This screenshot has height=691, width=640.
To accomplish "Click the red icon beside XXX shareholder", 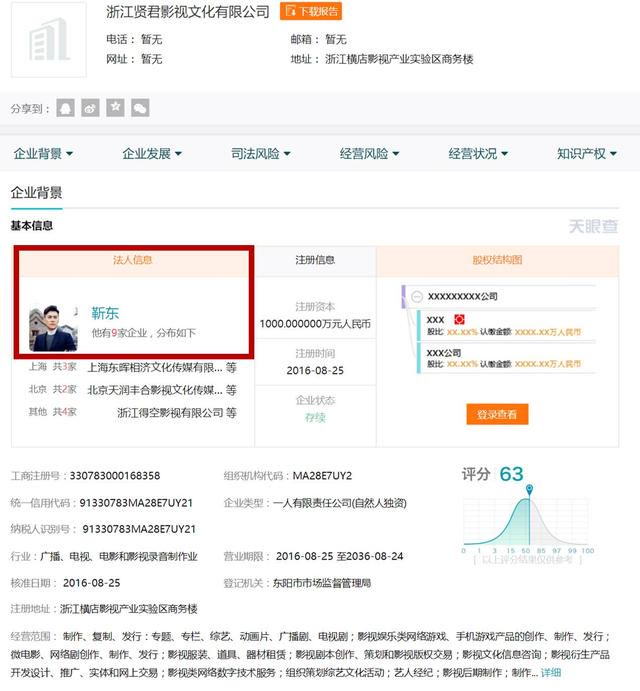I will [459, 319].
